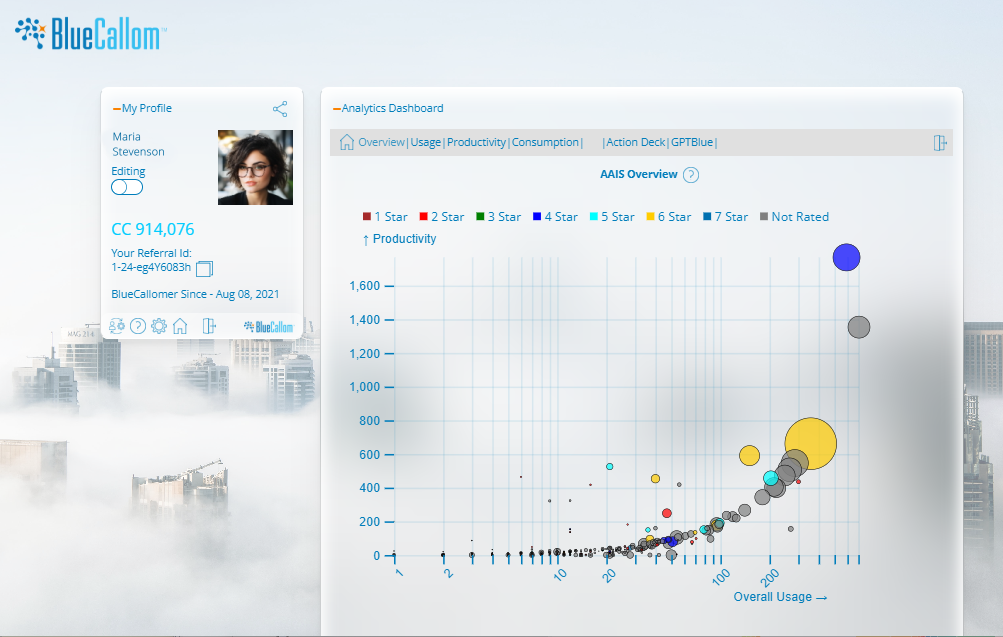Click the red 2 Star color swatch
The image size is (1003, 637).
pos(425,216)
